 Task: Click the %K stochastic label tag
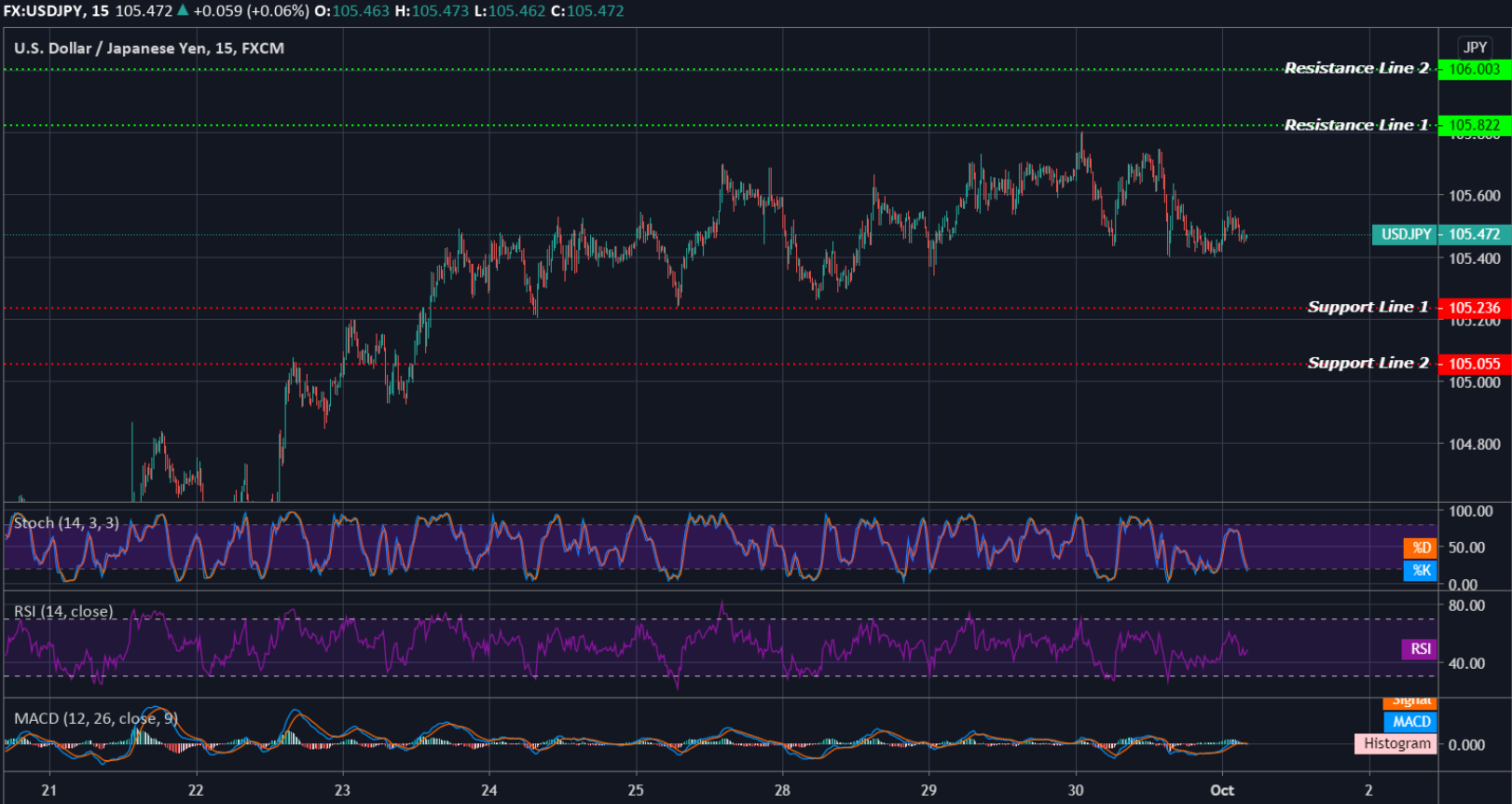coord(1421,570)
